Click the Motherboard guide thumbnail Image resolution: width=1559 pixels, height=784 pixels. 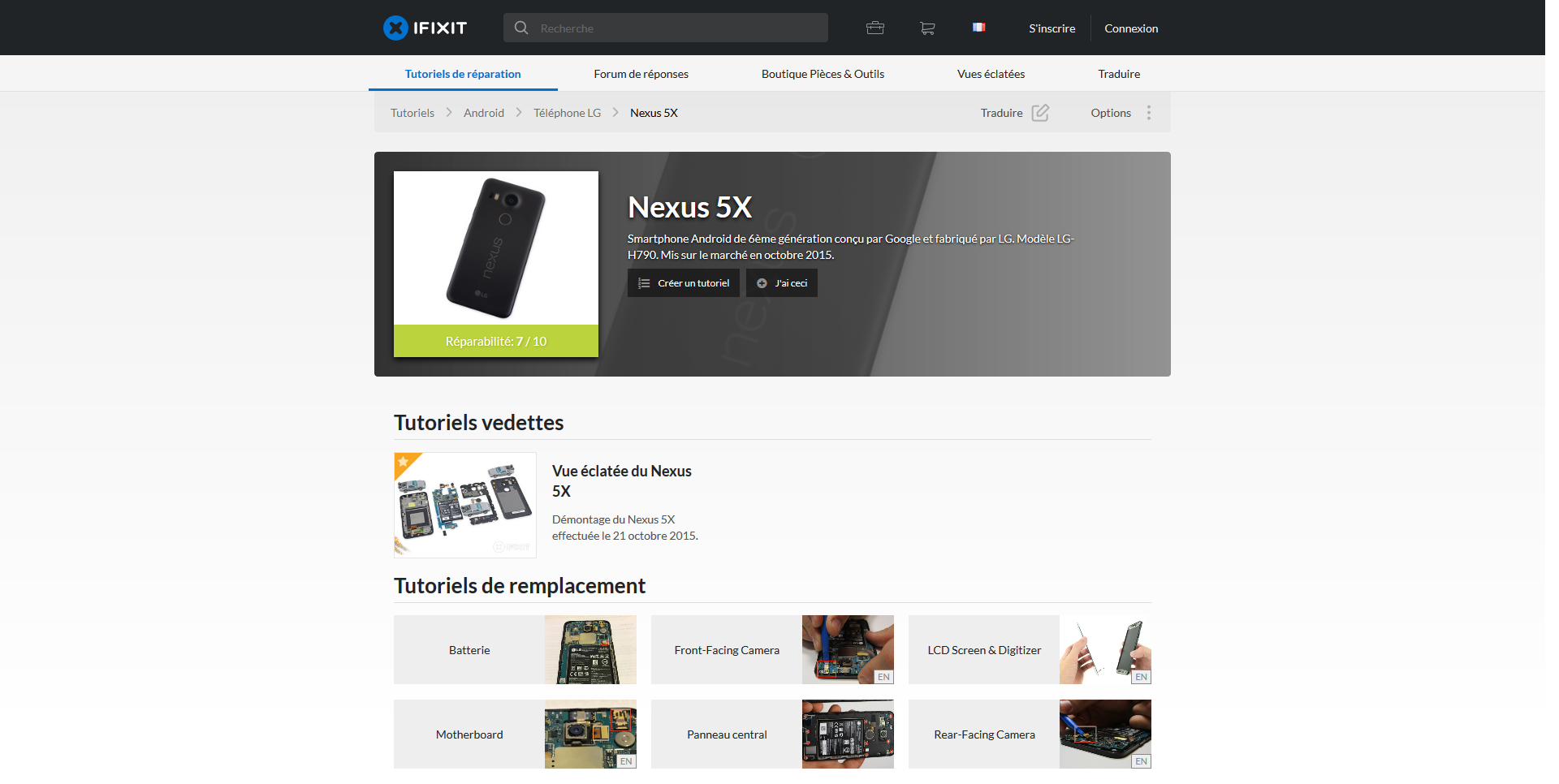[x=590, y=734]
